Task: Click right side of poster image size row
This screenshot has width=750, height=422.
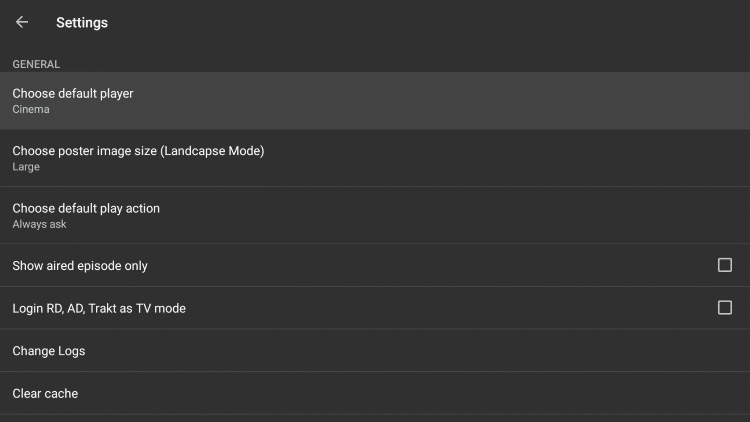Action: [x=600, y=158]
